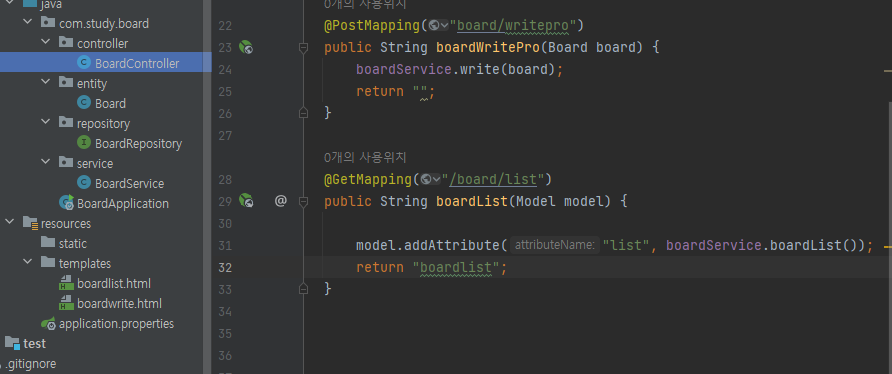The height and width of the screenshot is (374, 892).
Task: Click the boardwrite.html file icon
Action: [67, 303]
